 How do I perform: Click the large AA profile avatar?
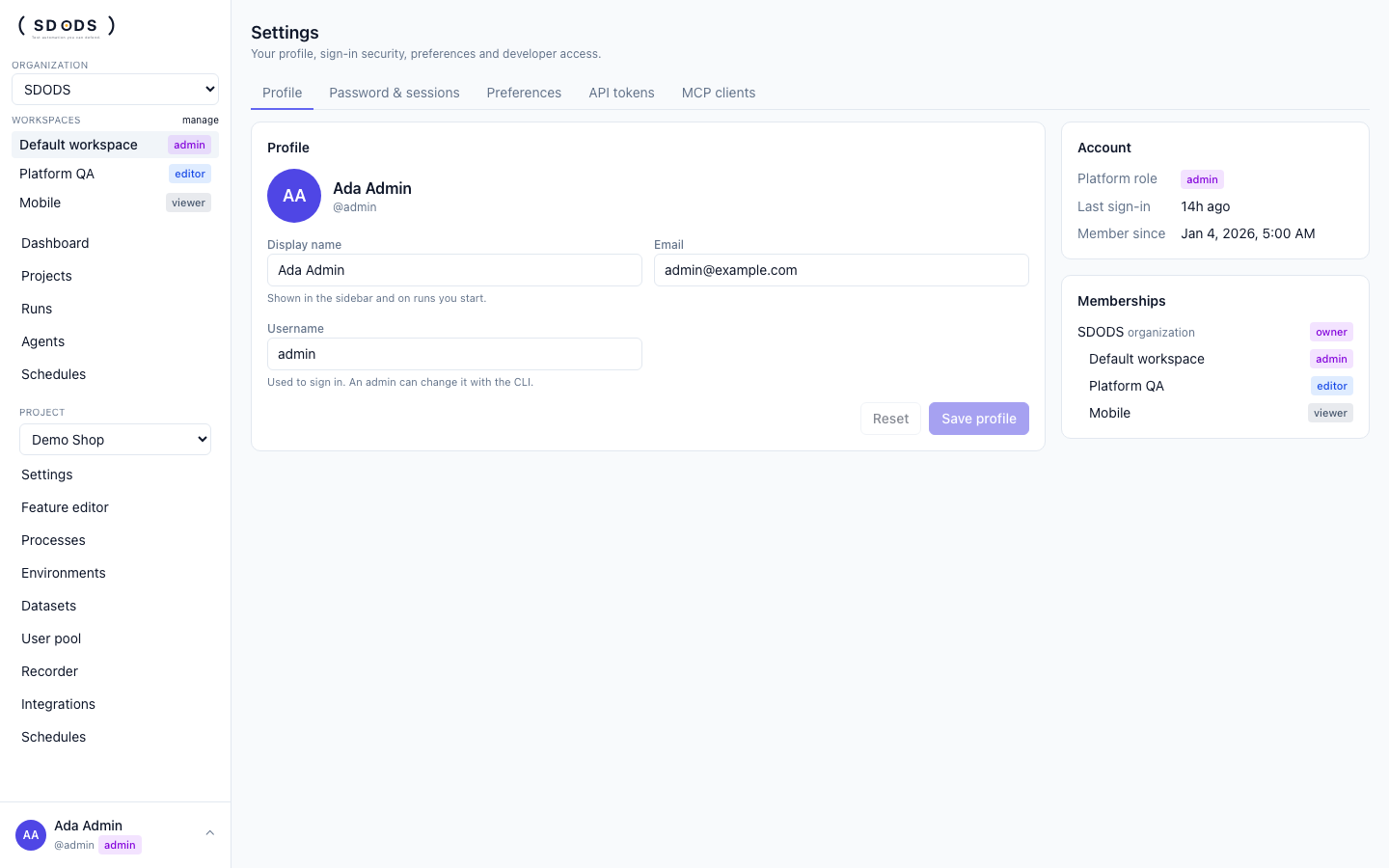click(x=294, y=196)
